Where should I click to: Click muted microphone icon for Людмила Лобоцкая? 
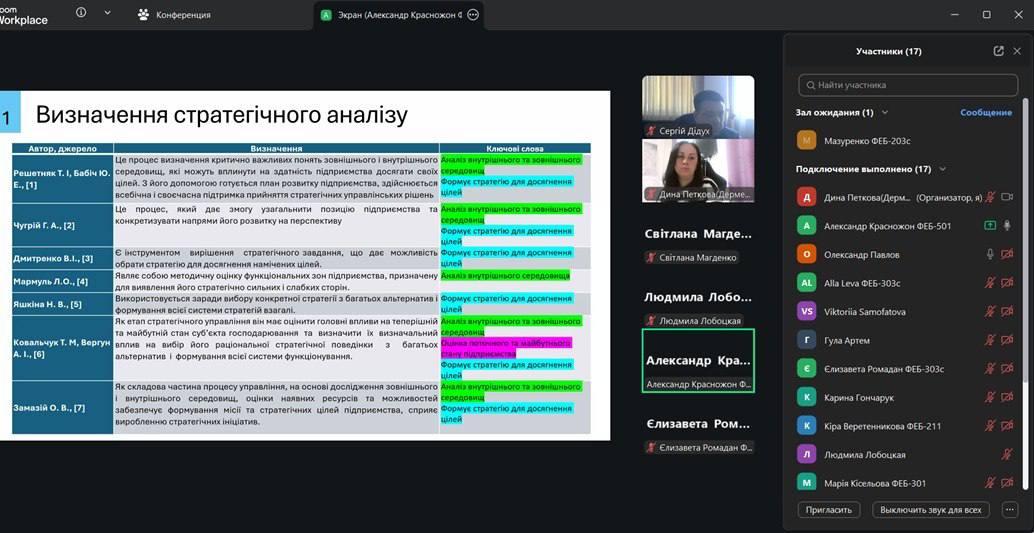(x=1007, y=455)
